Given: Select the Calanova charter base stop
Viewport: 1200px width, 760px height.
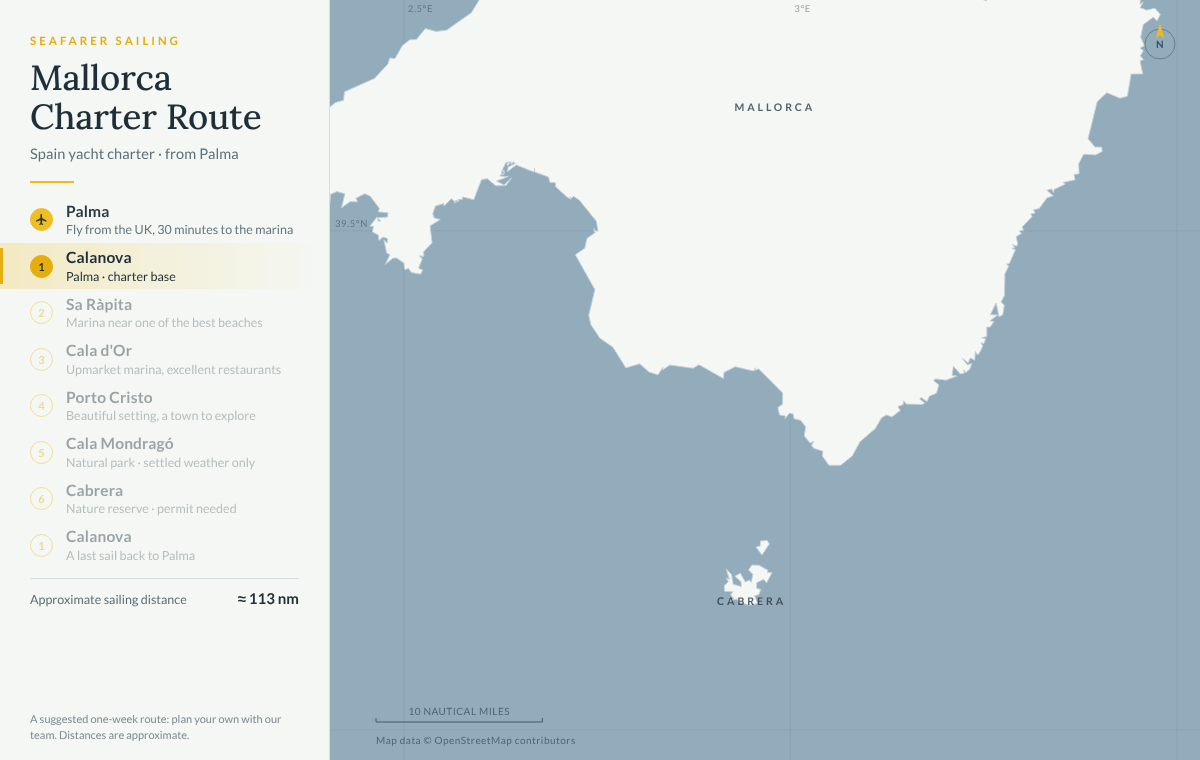Looking at the screenshot, I should click(x=164, y=266).
